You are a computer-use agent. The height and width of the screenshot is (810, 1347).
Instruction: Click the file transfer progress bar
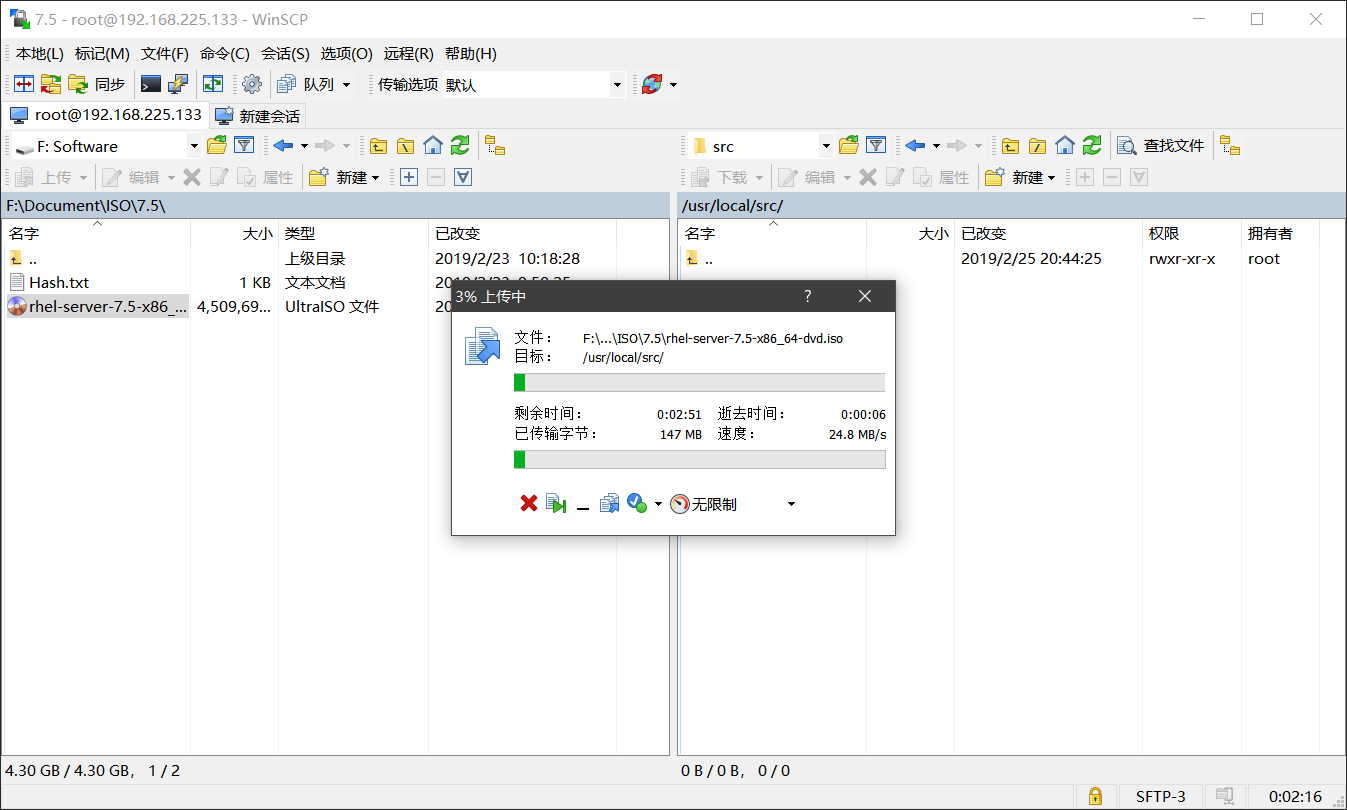pyautogui.click(x=699, y=382)
